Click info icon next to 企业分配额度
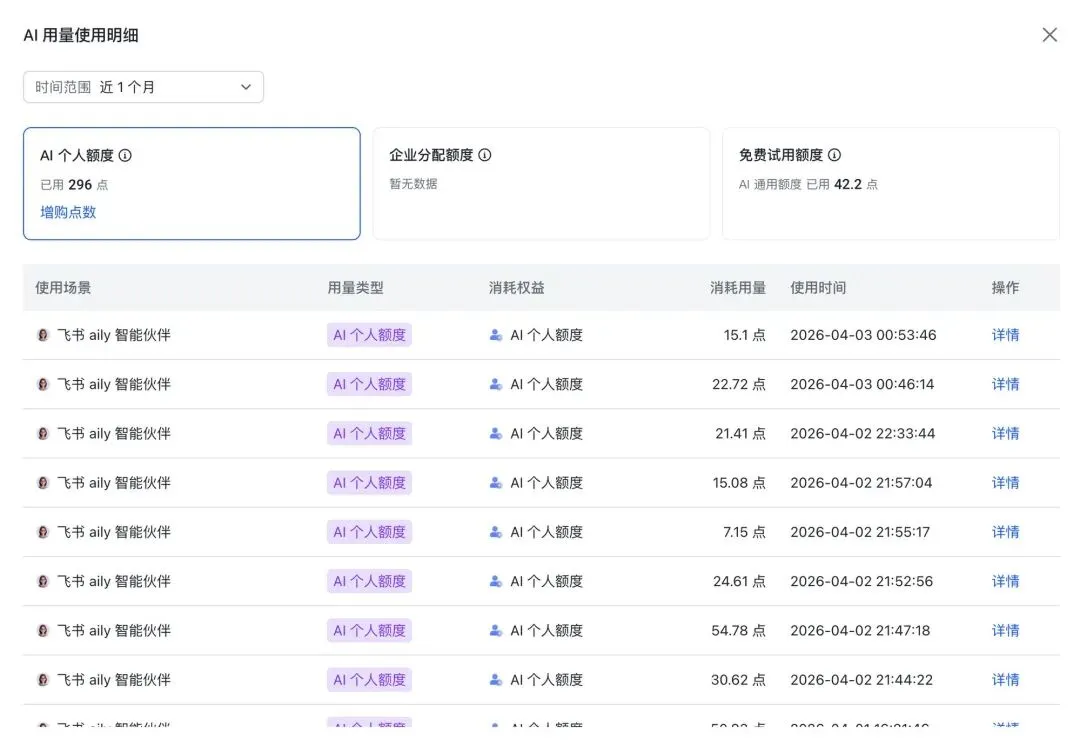 pos(485,155)
